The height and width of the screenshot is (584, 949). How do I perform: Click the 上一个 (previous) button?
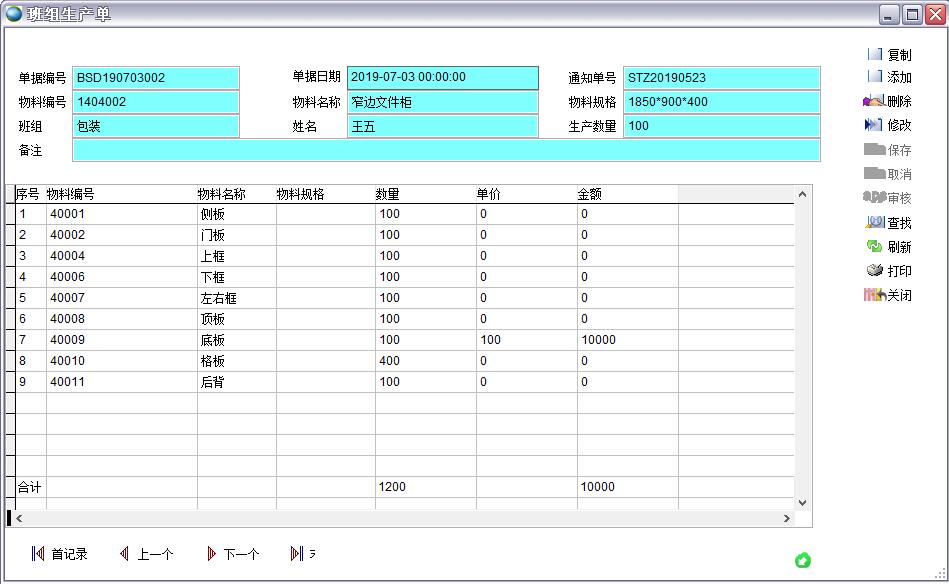tap(146, 553)
